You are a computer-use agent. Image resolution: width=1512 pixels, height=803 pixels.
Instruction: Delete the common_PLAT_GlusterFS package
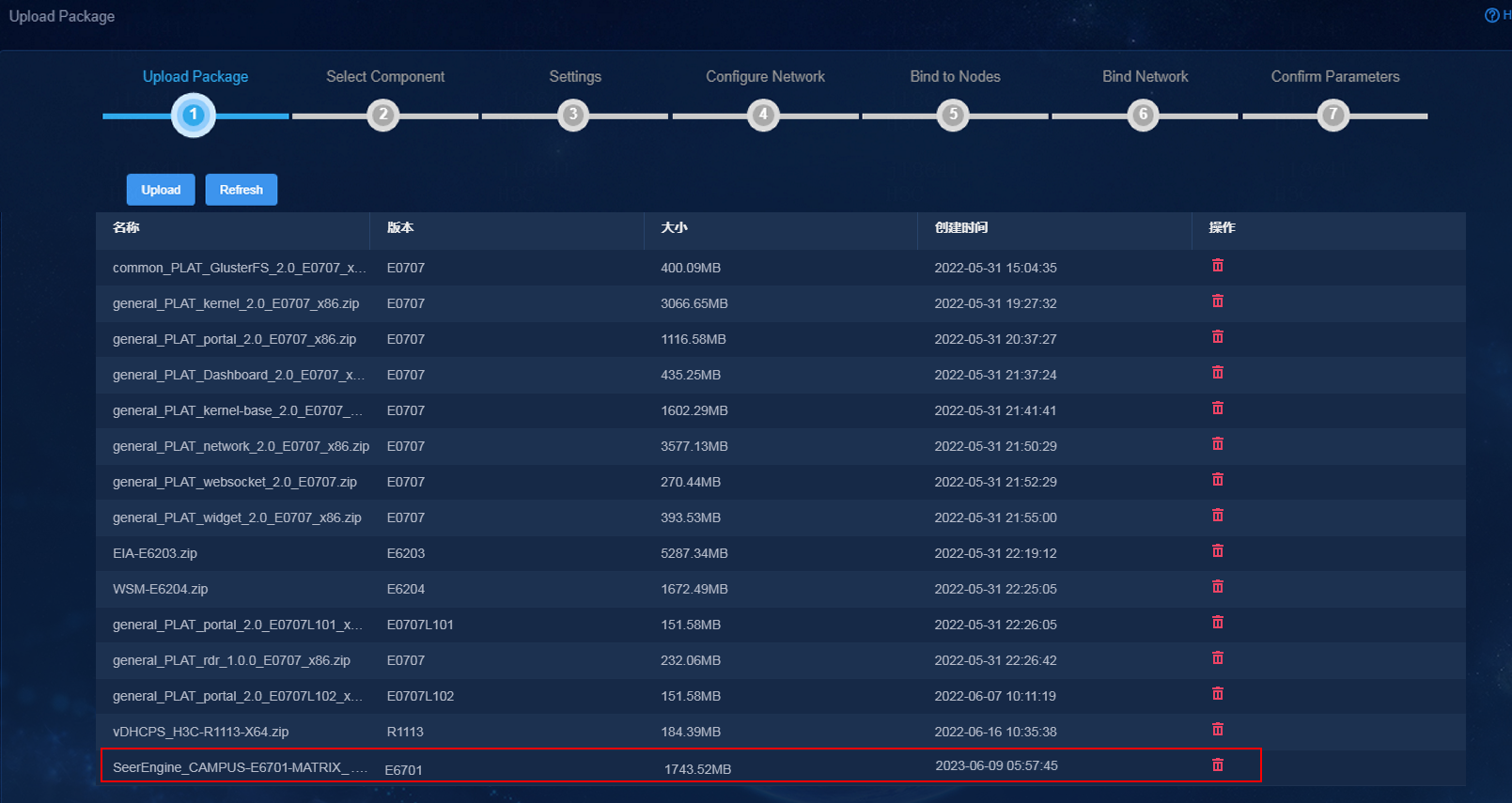[x=1217, y=266]
